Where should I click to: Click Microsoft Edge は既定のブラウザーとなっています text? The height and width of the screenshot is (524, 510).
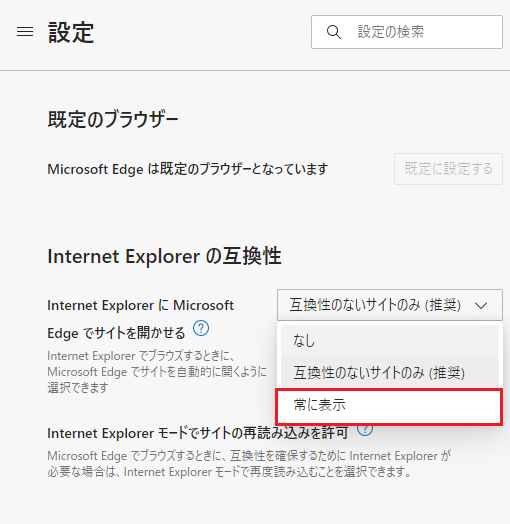[187, 169]
